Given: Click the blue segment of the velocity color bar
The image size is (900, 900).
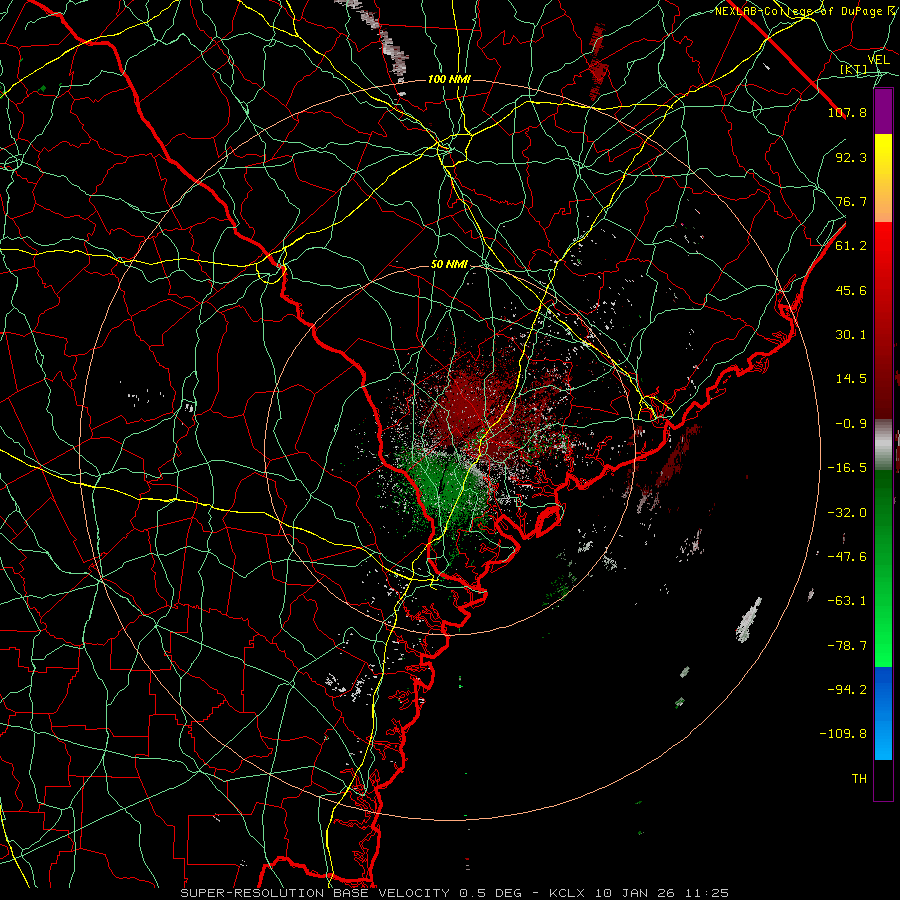Looking at the screenshot, I should pyautogui.click(x=883, y=713).
